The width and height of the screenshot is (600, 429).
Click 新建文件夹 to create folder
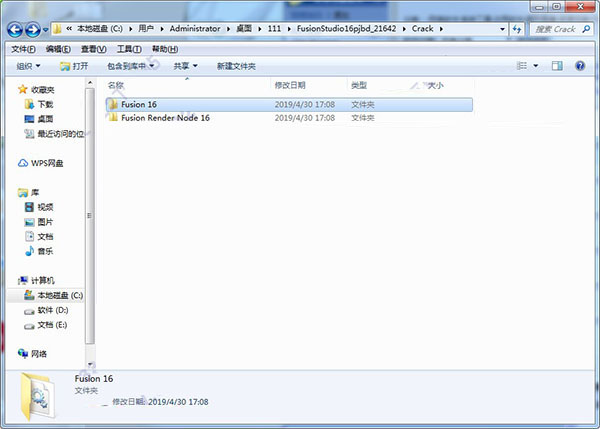236,66
